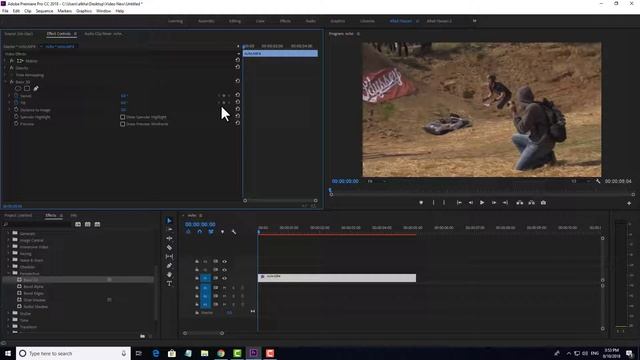Select Drop Shadow effect
640x360 pixels.
click(34, 300)
